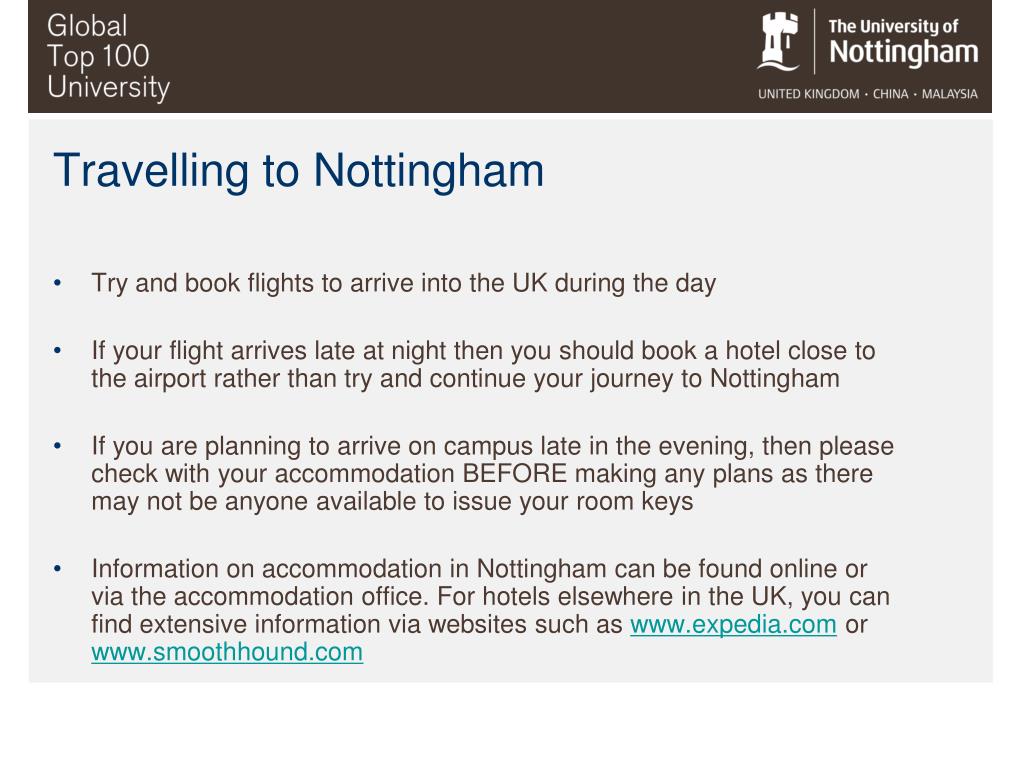This screenshot has width=1024, height=768.
Task: Click the 'Travelling to Nottingham' slide title
Action: [x=298, y=170]
